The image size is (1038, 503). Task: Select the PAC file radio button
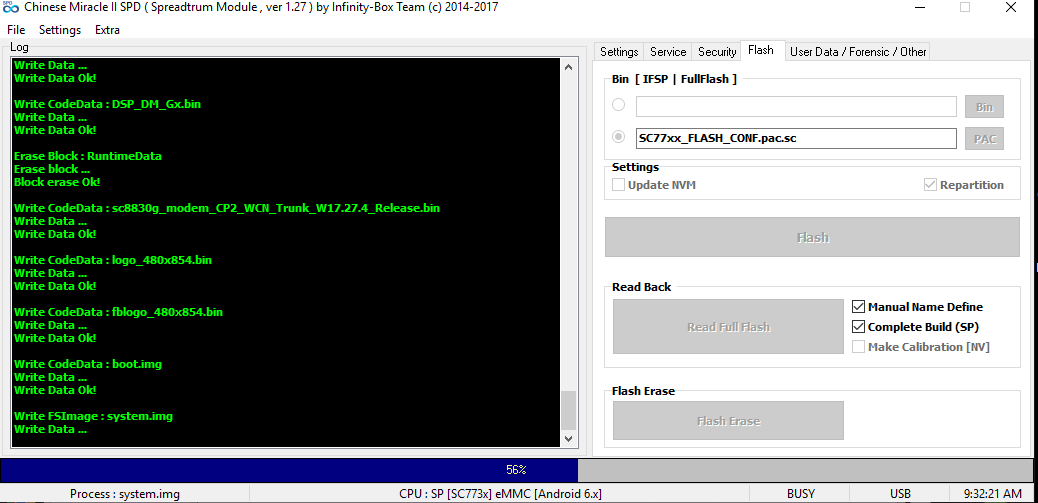click(x=618, y=136)
